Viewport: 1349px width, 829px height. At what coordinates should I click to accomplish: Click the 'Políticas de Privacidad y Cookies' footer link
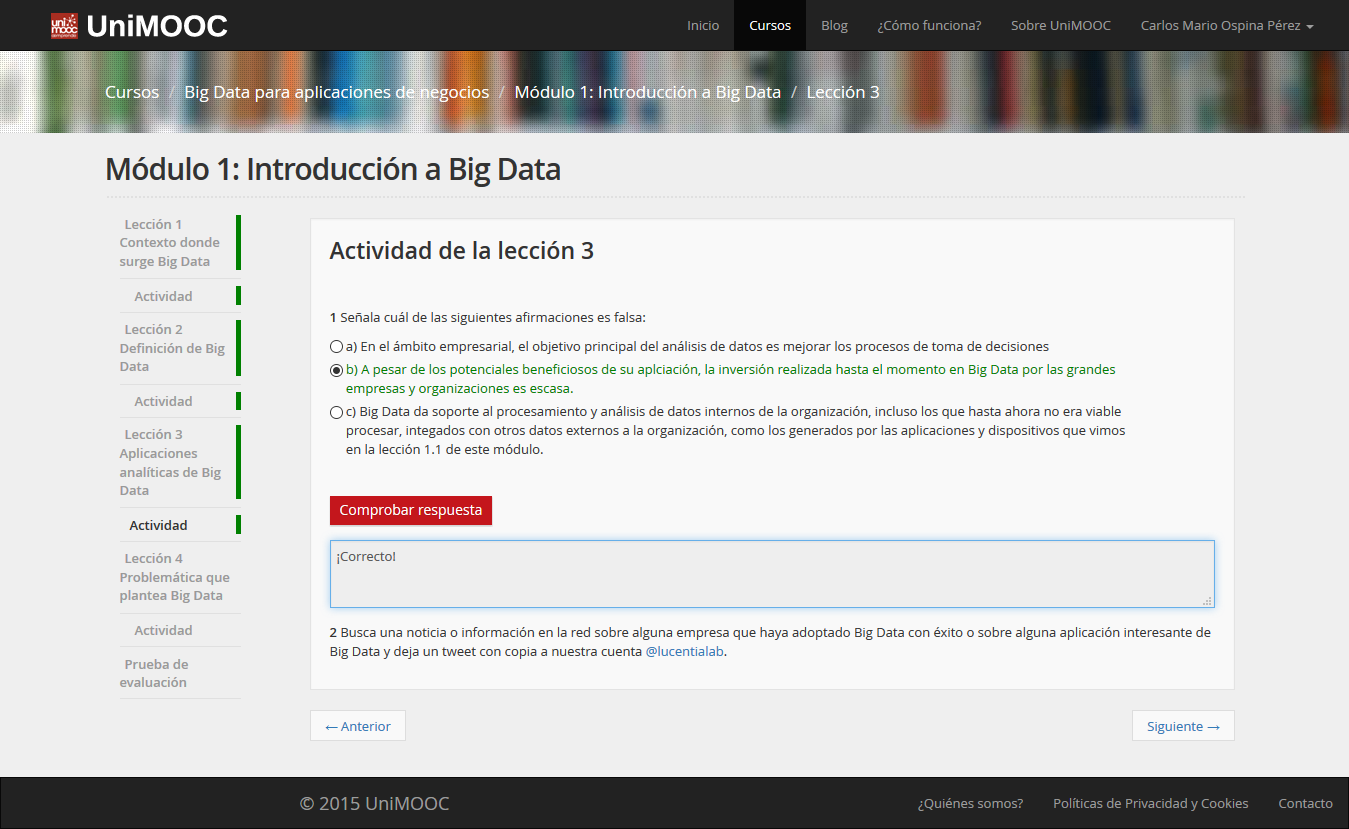pos(1150,803)
